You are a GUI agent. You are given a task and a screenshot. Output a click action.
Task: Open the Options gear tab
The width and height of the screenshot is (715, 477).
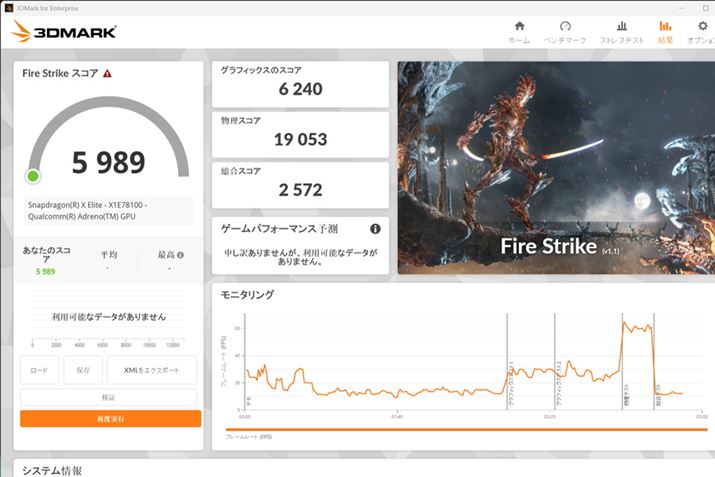(702, 32)
